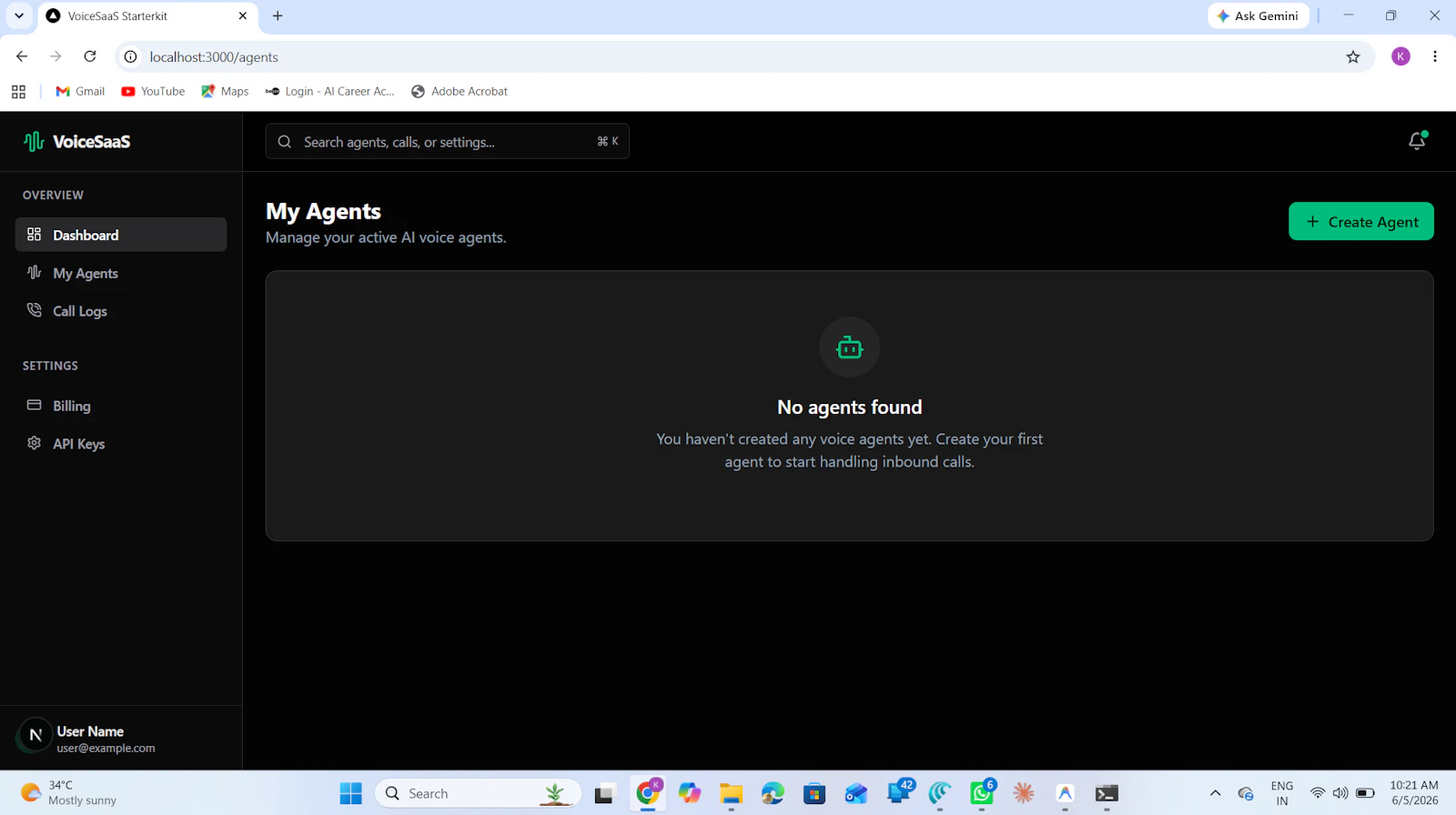Open WhatsApp from the taskbar
The height and width of the screenshot is (815, 1456).
982,793
